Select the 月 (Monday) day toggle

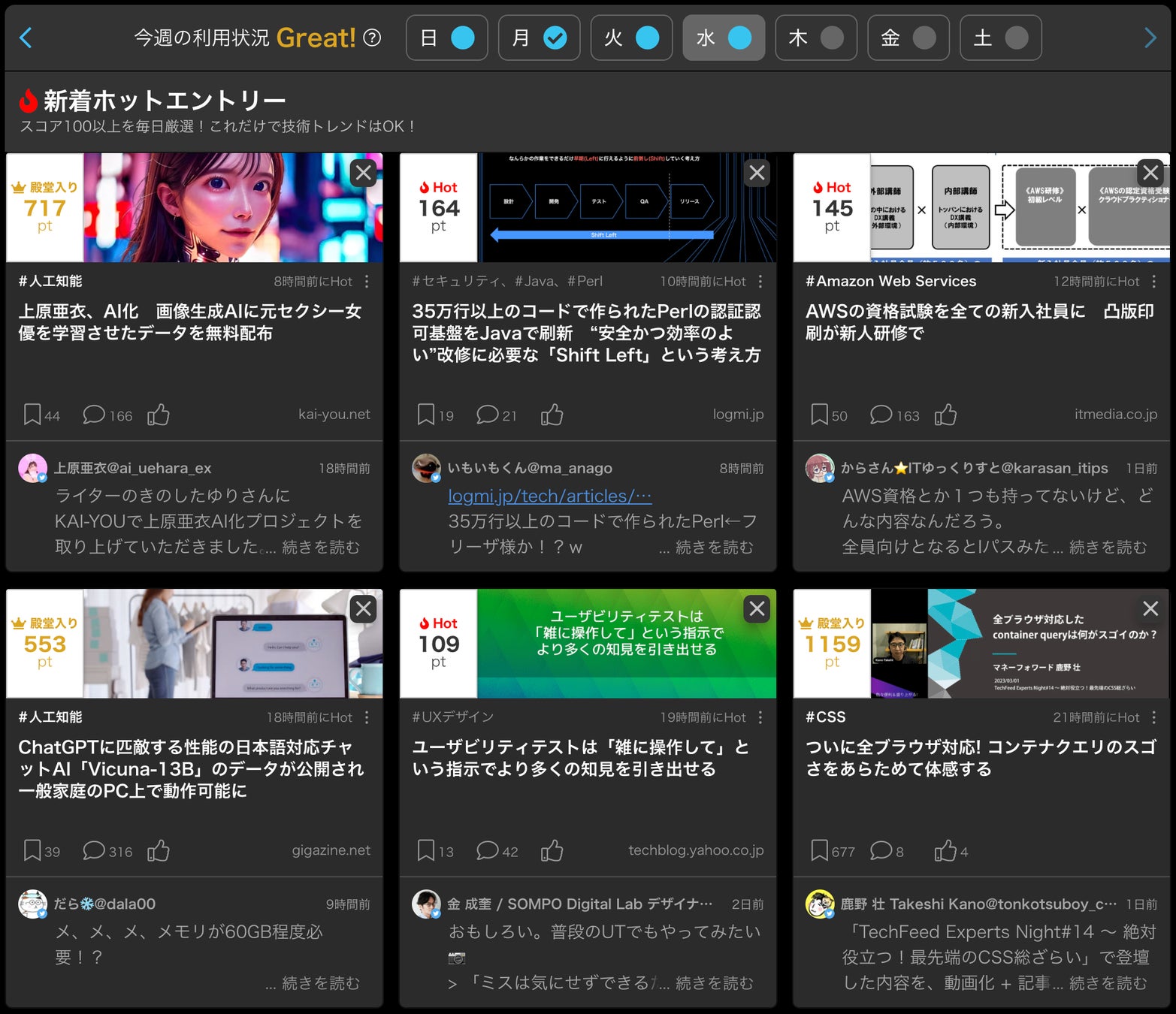[x=540, y=38]
